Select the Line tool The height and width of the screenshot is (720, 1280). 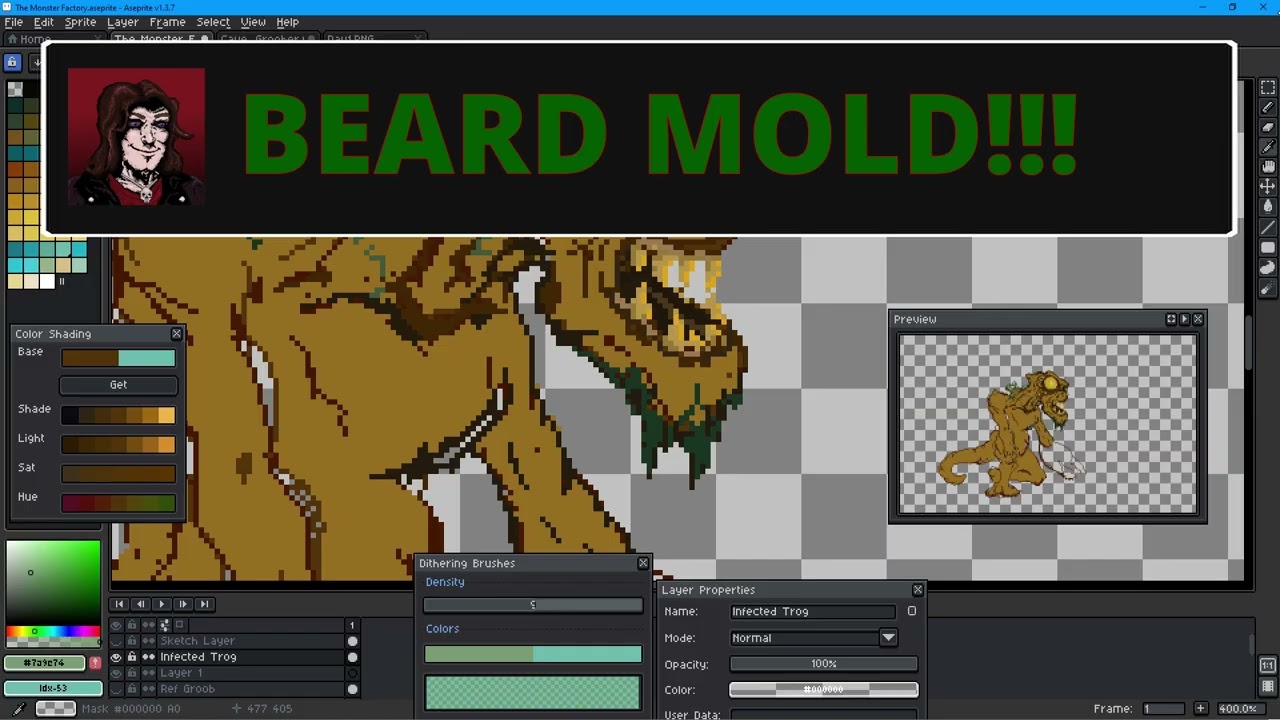click(x=1267, y=227)
